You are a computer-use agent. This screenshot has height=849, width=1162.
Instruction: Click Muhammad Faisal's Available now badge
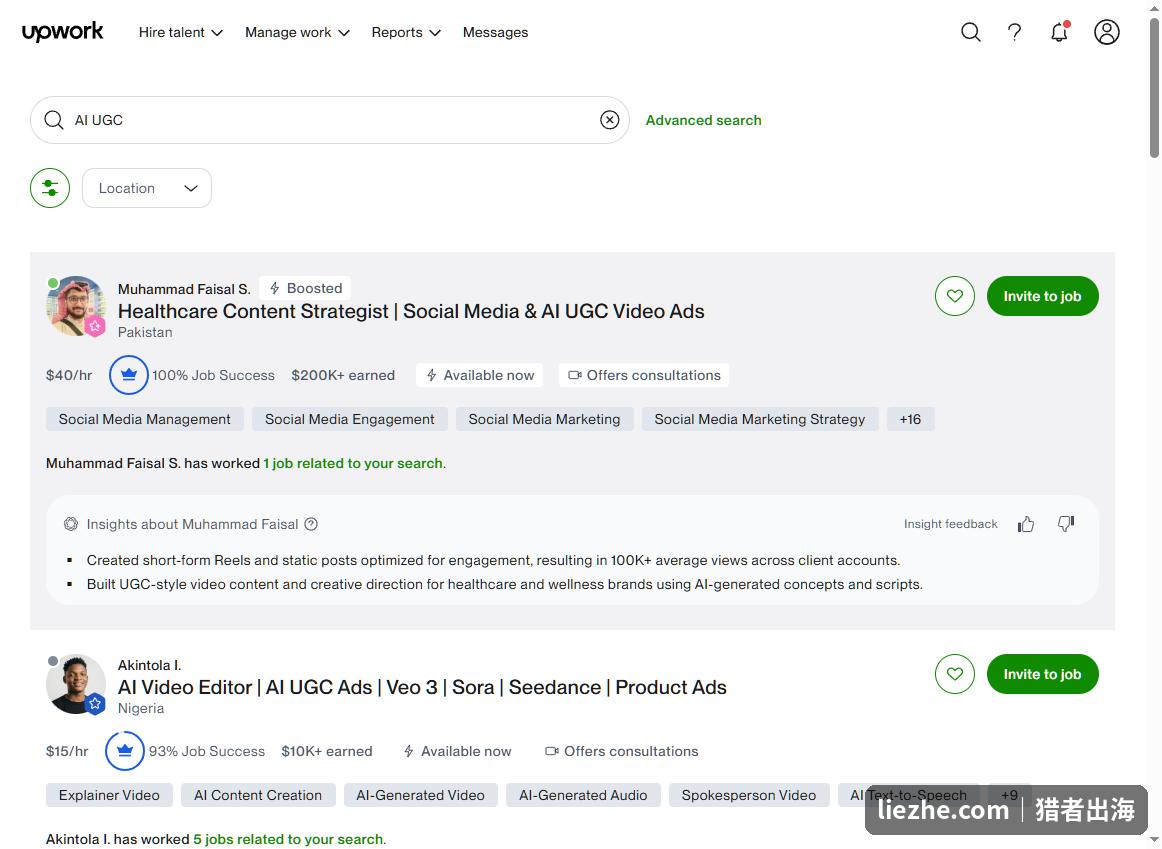point(479,376)
